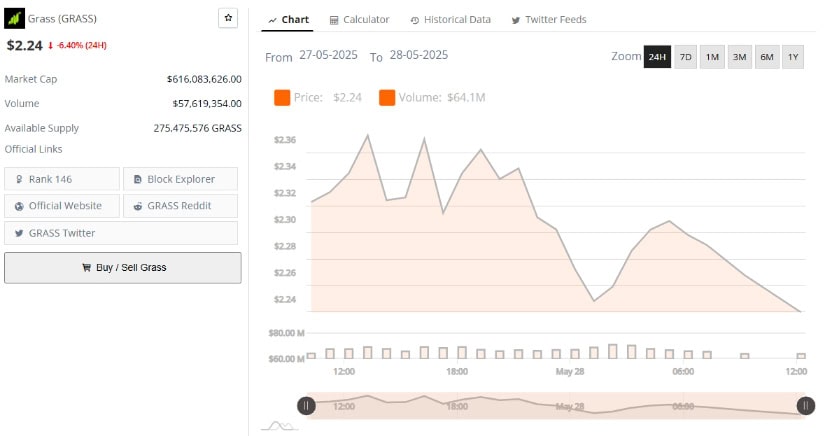Click the $80.00 M volume axis label

click(x=286, y=333)
